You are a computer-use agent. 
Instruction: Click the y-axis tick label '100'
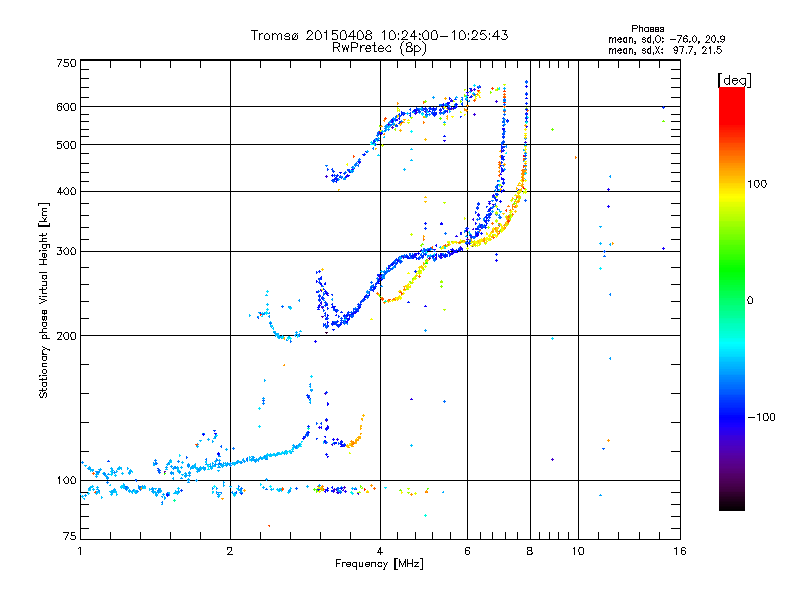pos(66,480)
